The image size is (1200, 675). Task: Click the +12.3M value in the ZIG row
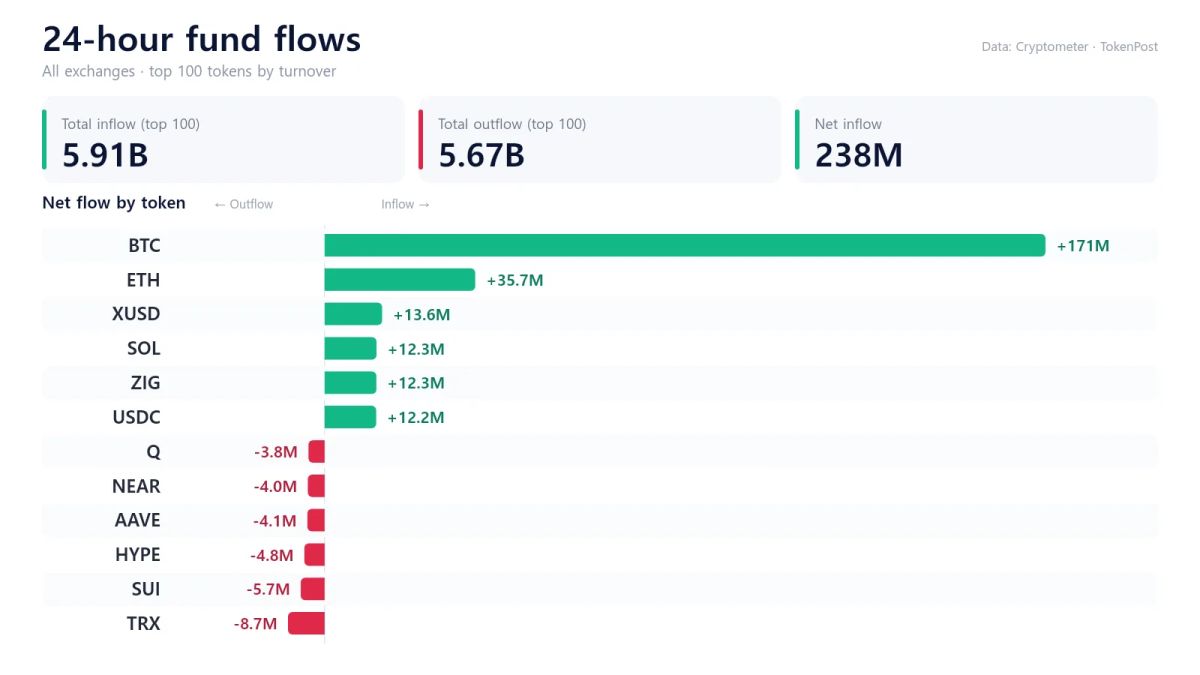416,383
